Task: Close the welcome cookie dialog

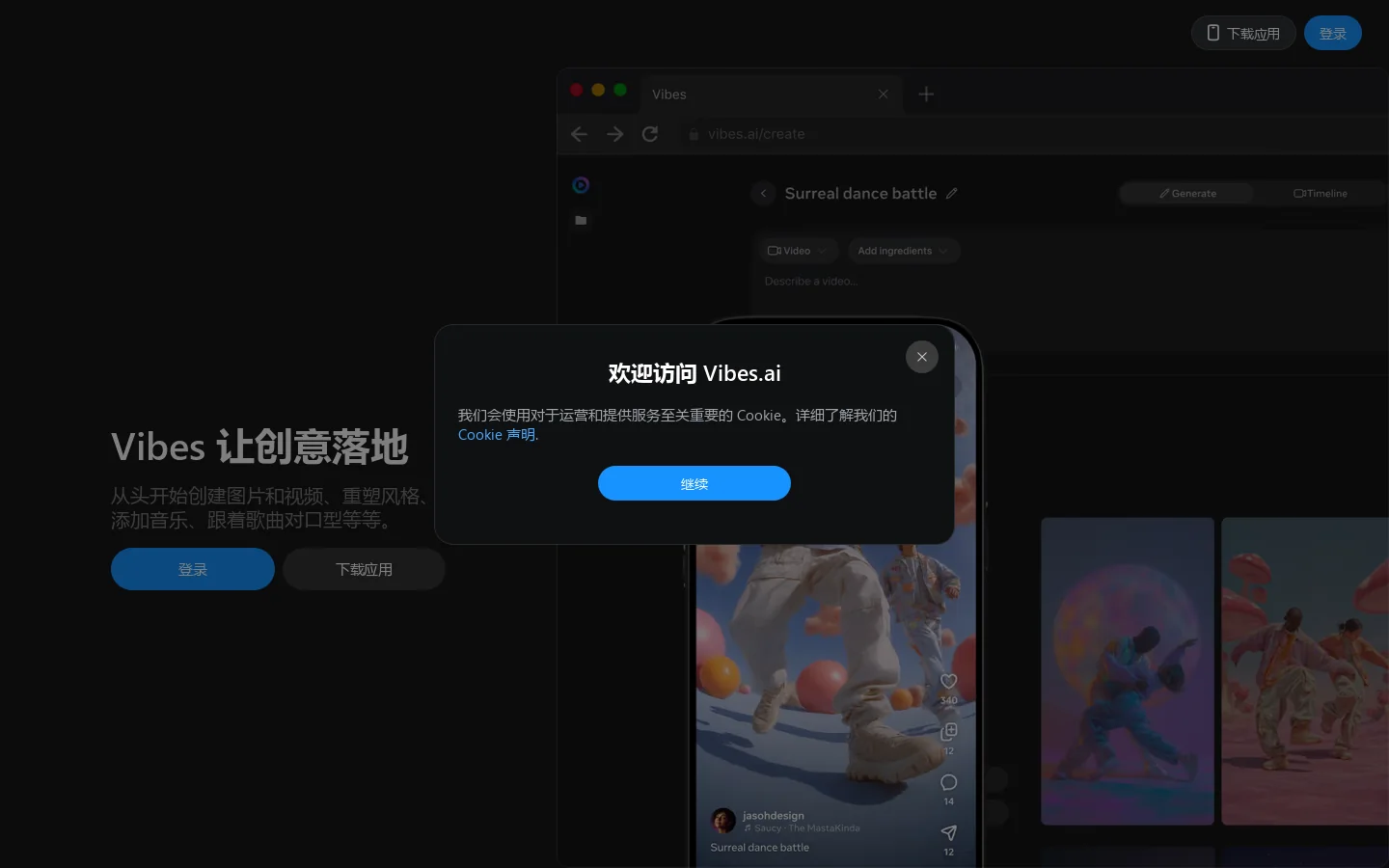Action: [922, 357]
